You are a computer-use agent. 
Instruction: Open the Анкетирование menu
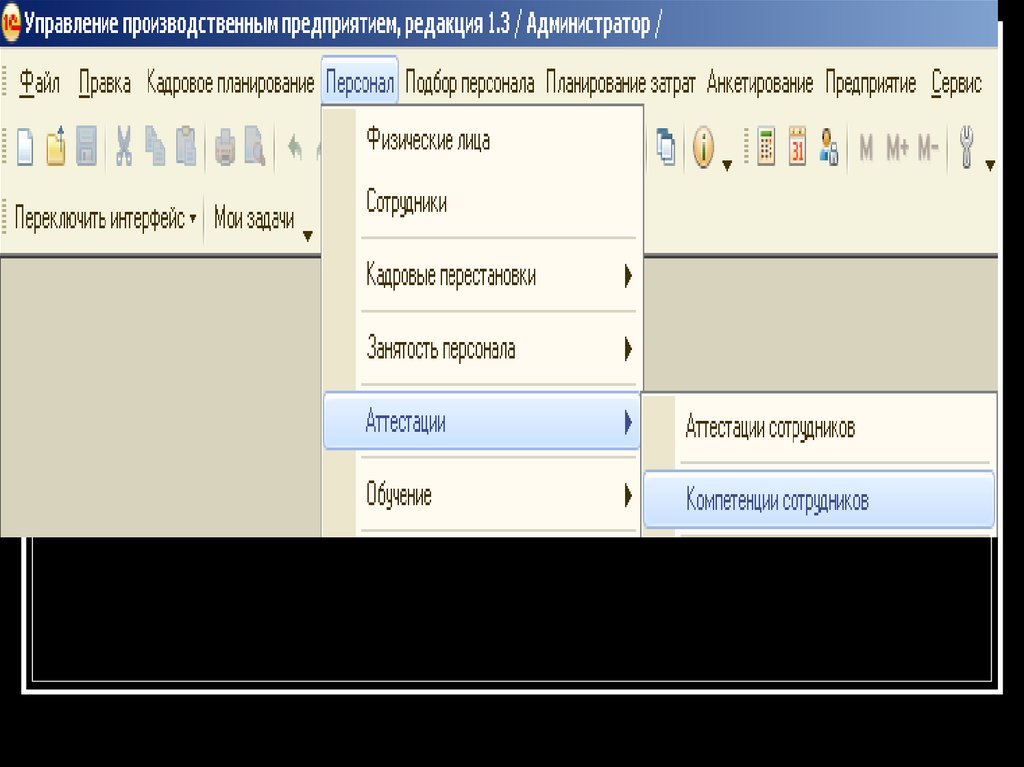pyautogui.click(x=760, y=84)
